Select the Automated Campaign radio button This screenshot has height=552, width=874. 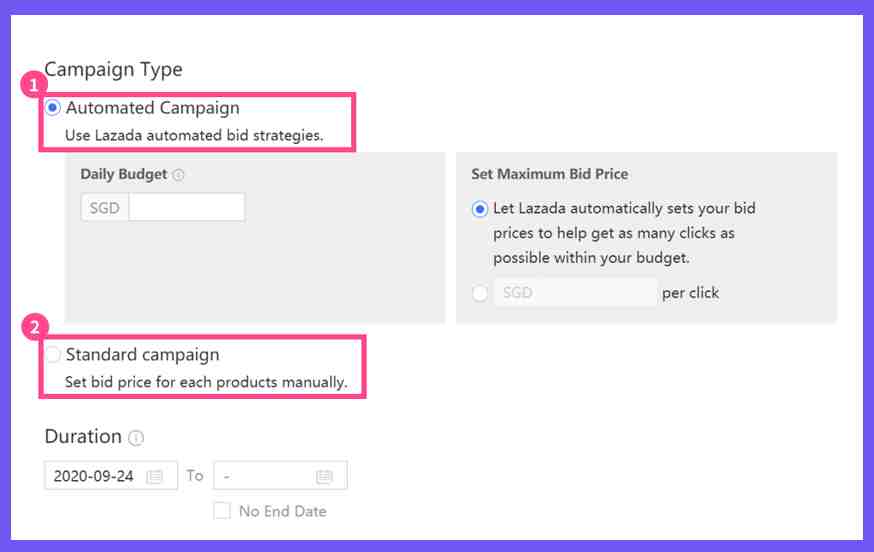(x=52, y=107)
